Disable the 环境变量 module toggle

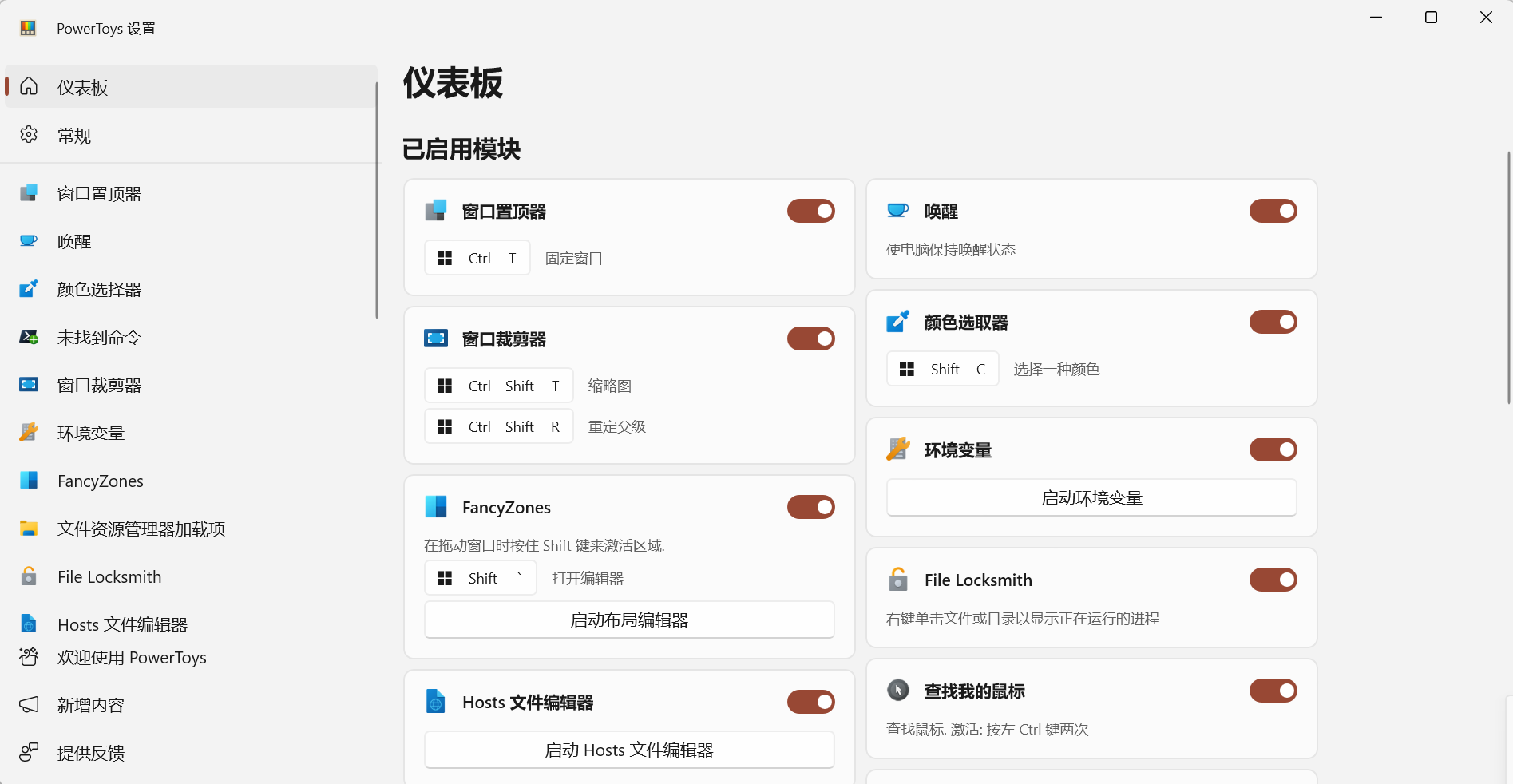point(1273,449)
